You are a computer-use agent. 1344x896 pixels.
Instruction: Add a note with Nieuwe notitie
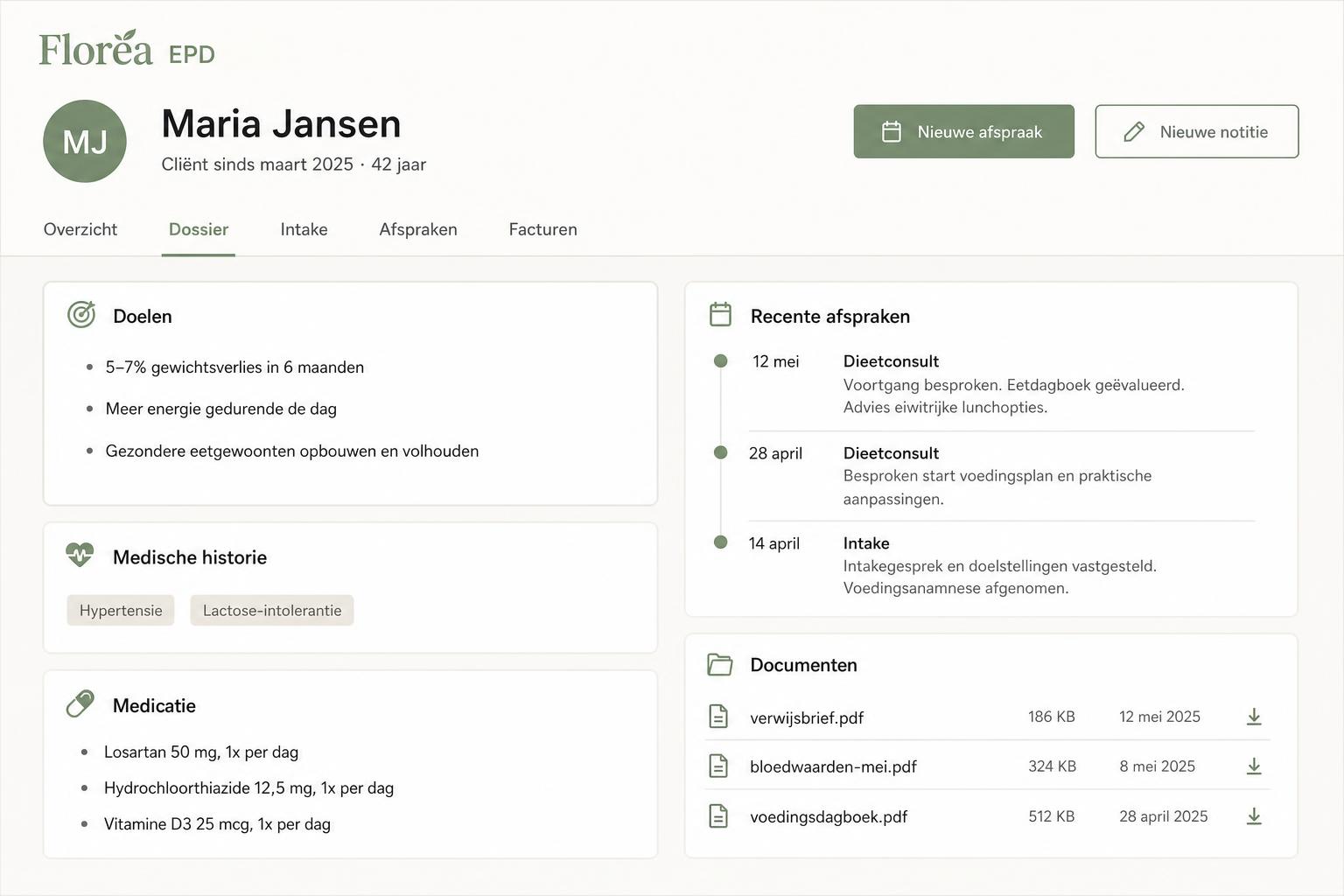(1196, 131)
